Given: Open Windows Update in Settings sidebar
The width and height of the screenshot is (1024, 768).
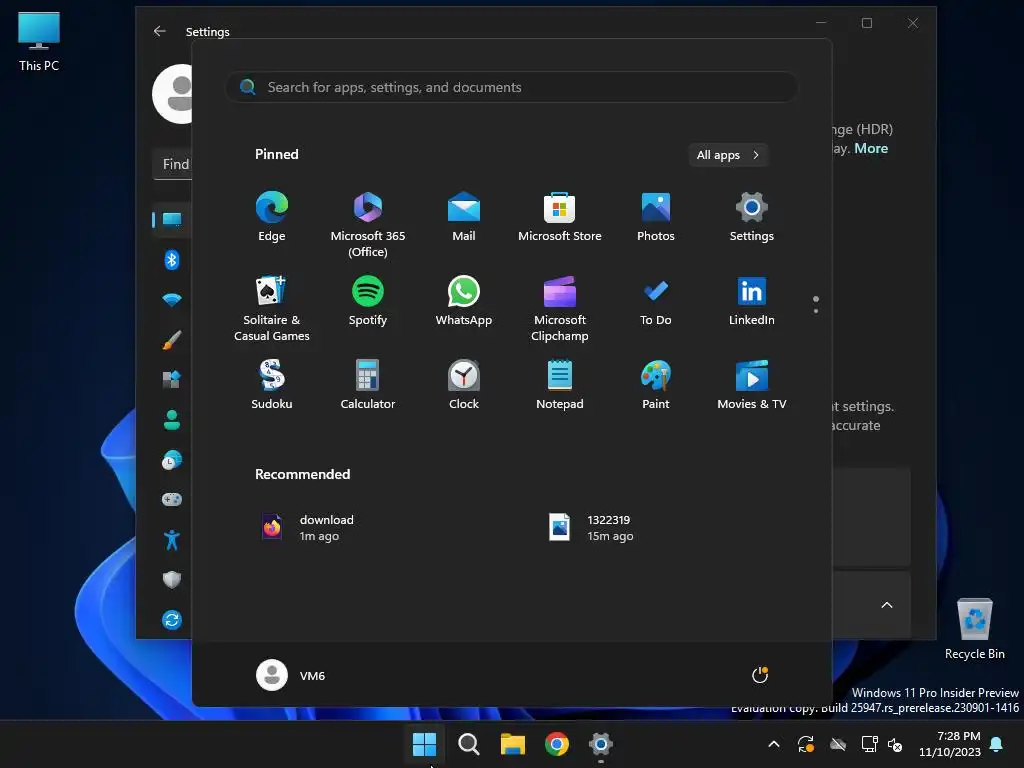Looking at the screenshot, I should click(172, 620).
